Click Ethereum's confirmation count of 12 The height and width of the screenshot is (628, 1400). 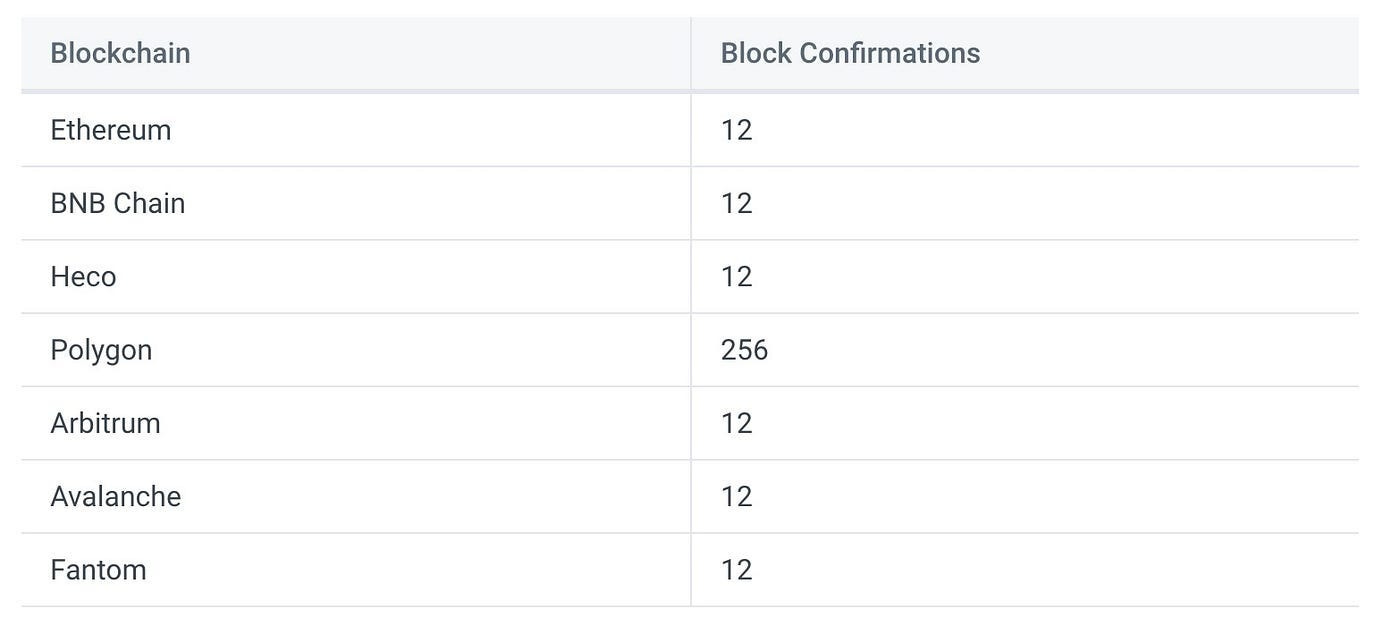pos(736,130)
